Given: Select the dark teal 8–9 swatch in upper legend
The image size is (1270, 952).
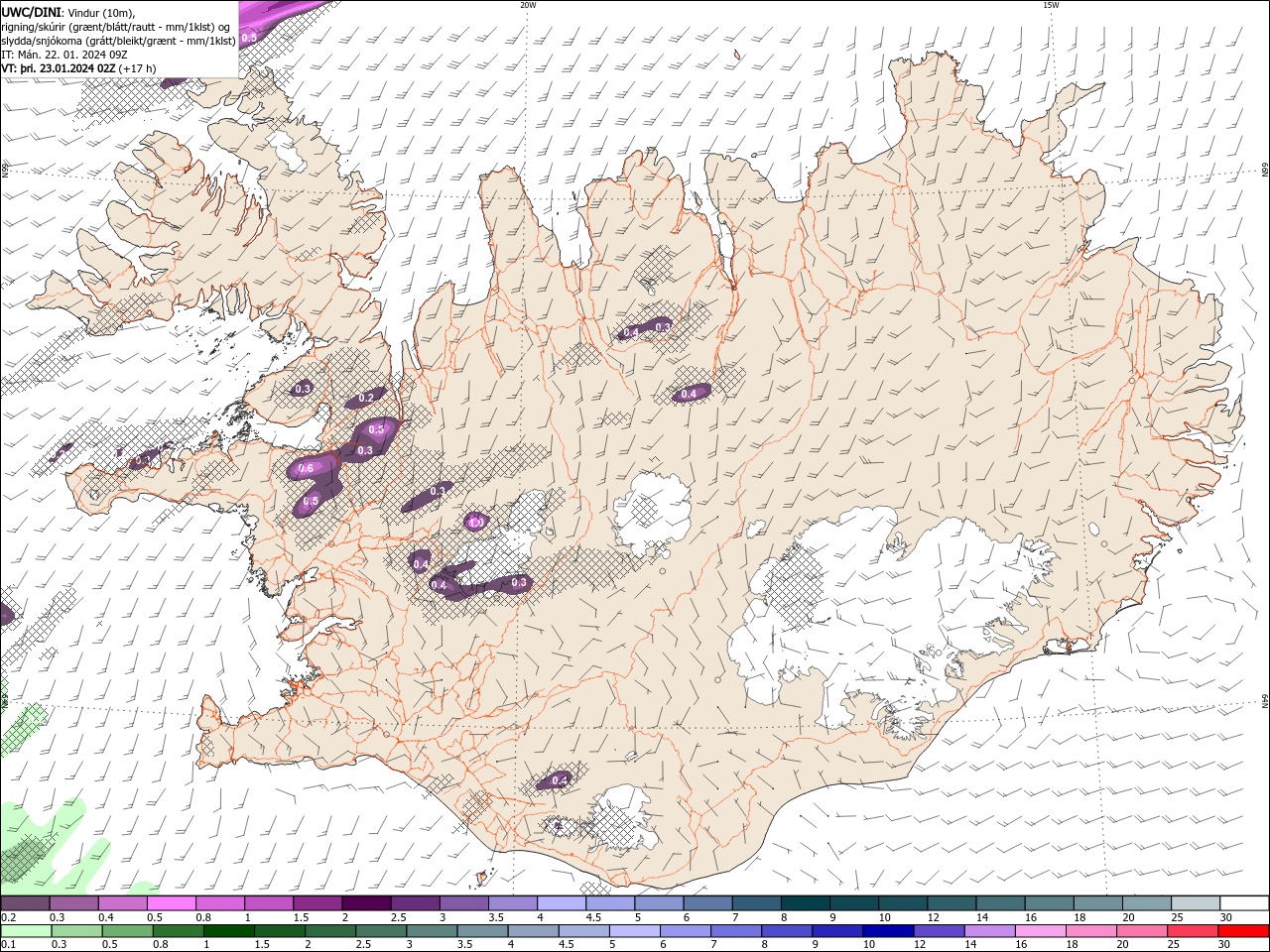Looking at the screenshot, I should pos(805,903).
